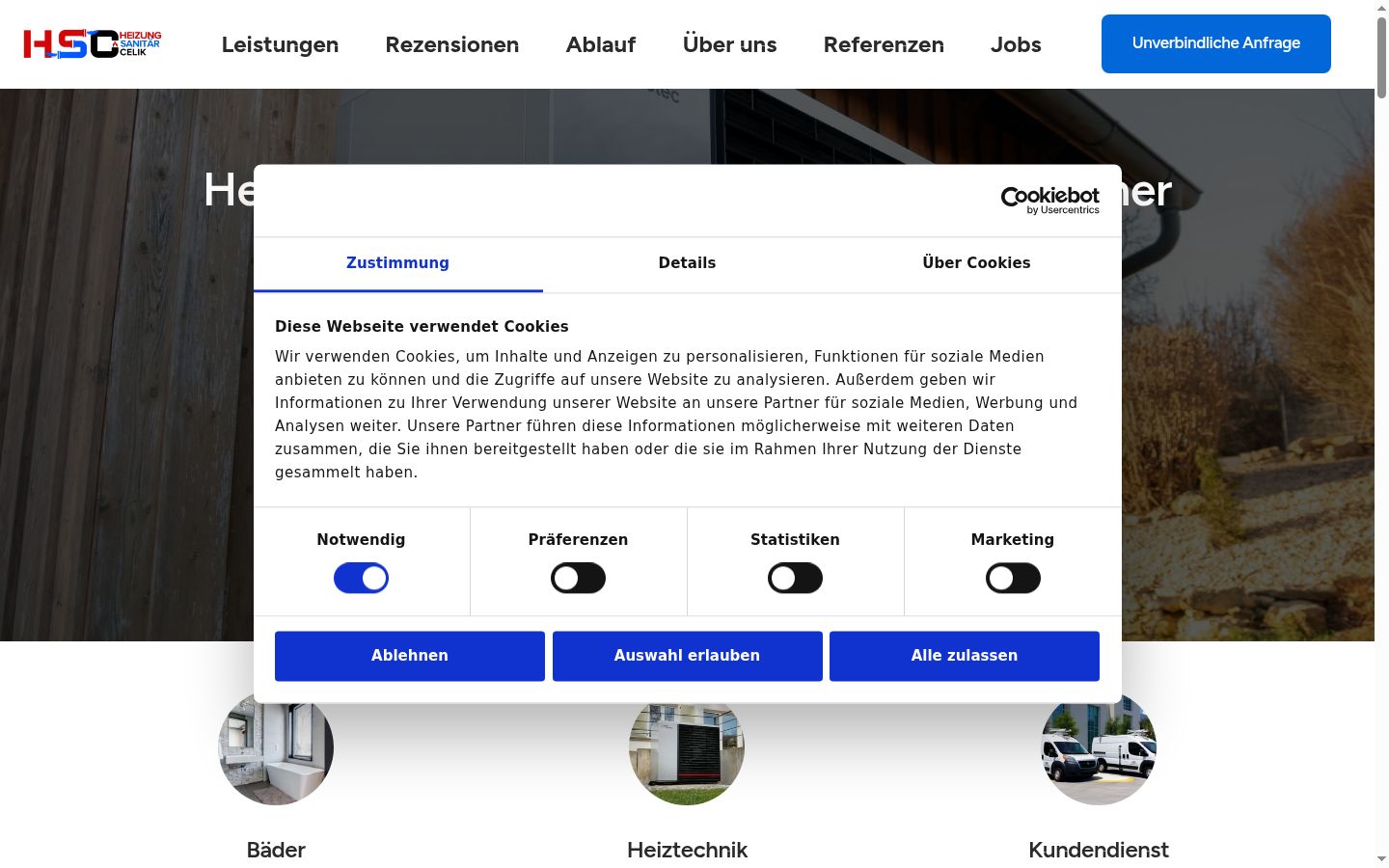Click the page vertical scrollbar thumb

(1381, 58)
